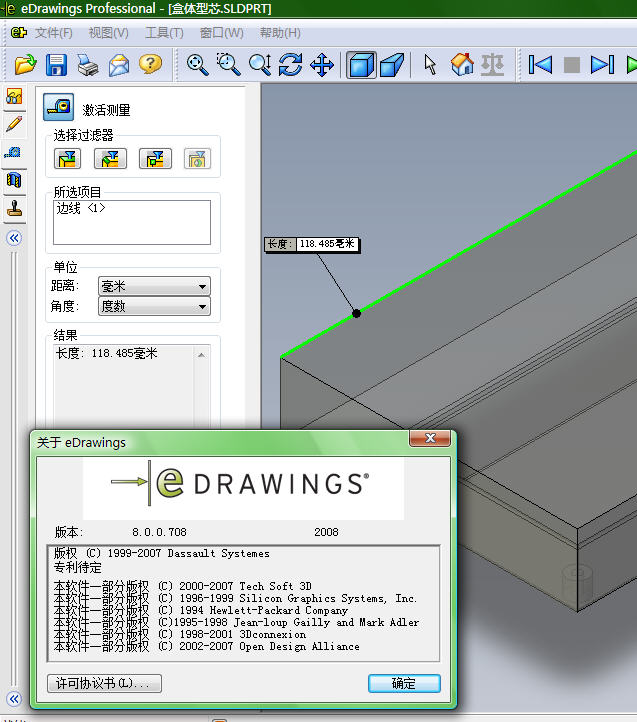Click the Home view icon
The width and height of the screenshot is (637, 722).
point(462,64)
